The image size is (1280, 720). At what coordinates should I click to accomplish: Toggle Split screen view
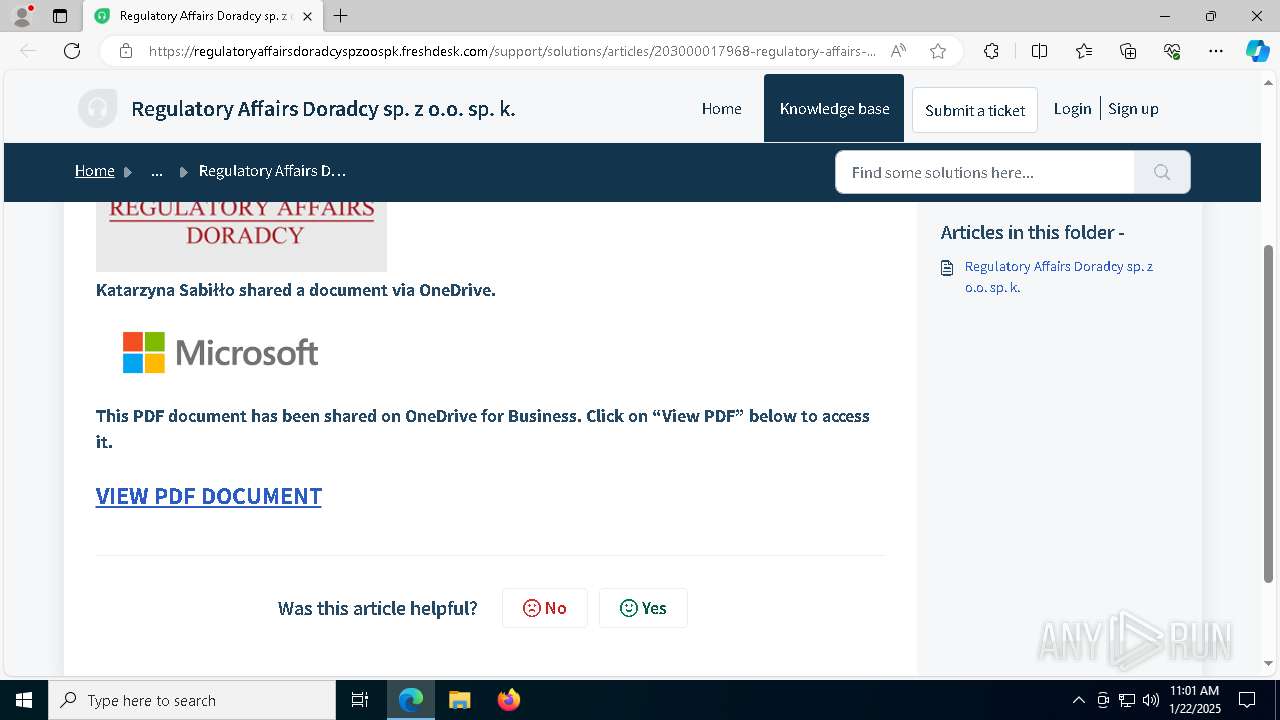coord(1039,51)
